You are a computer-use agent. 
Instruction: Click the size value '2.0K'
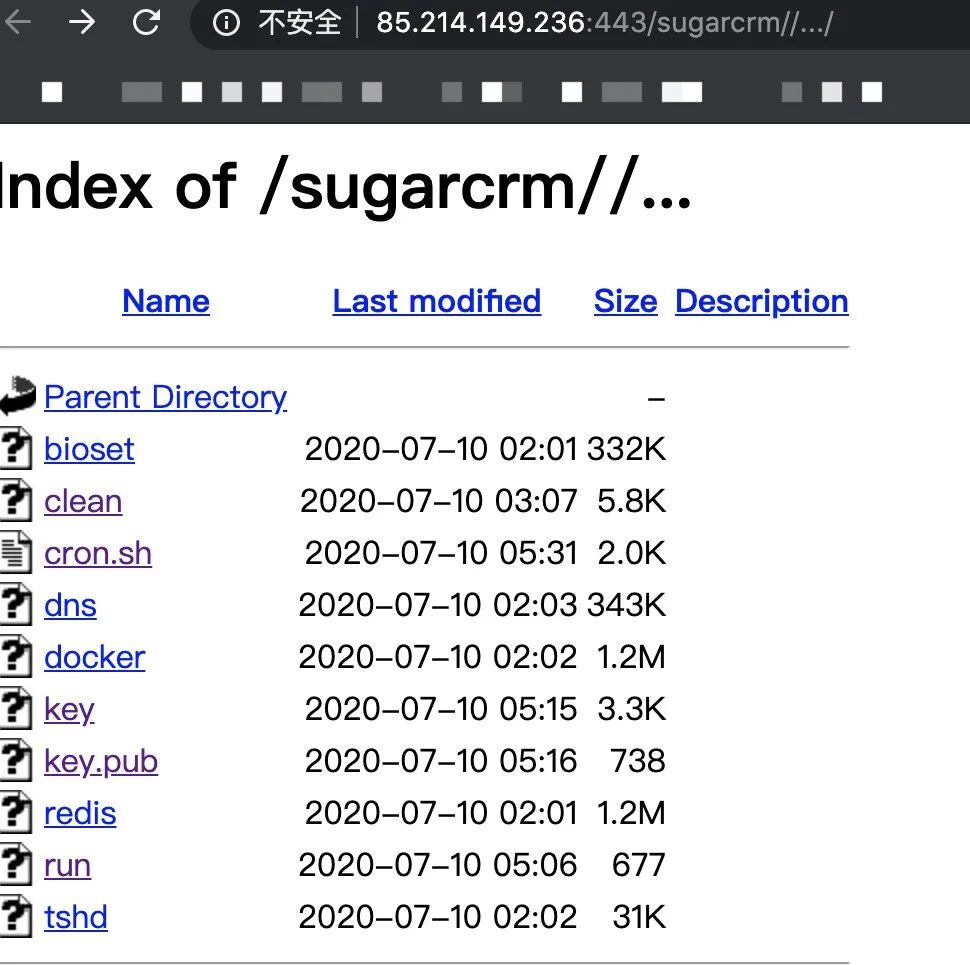pos(632,553)
